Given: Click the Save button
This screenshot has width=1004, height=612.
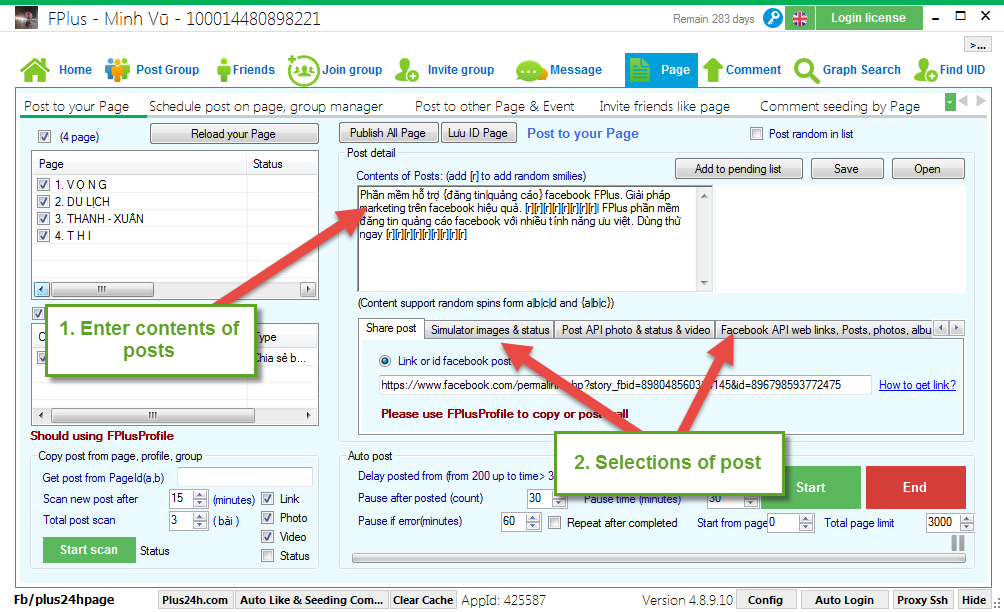Looking at the screenshot, I should click(846, 169).
